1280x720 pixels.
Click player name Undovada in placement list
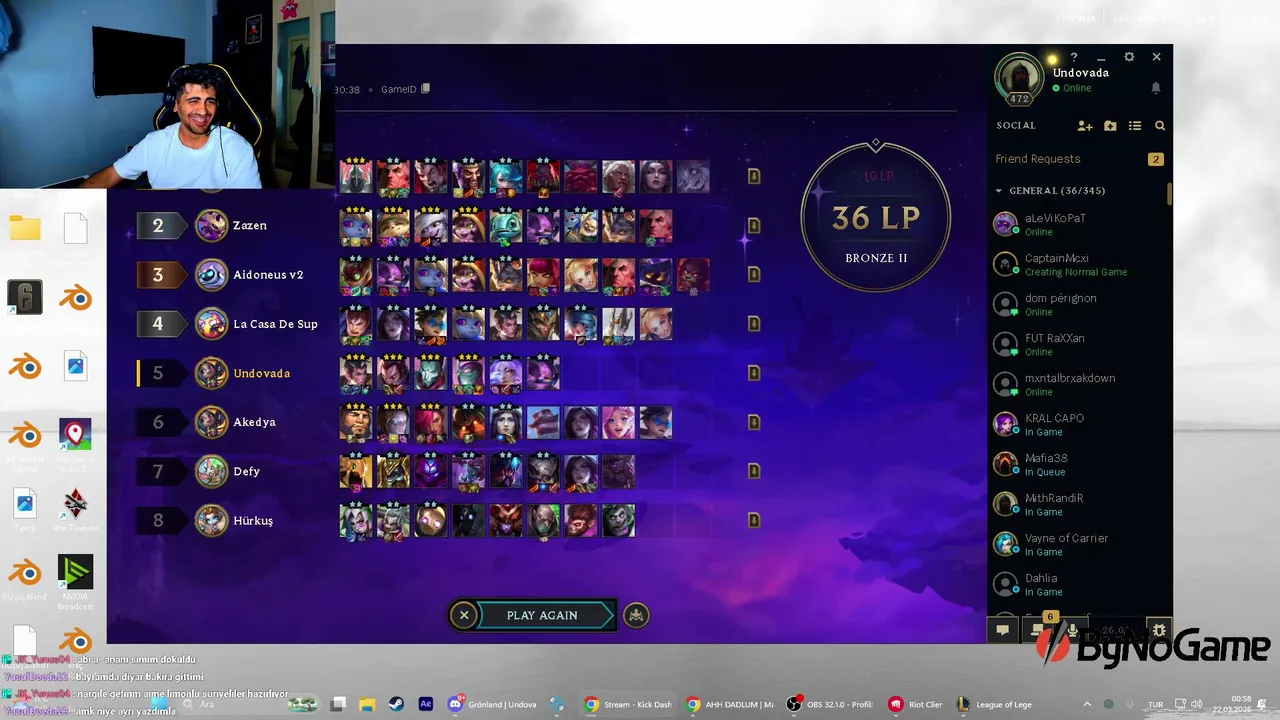point(261,373)
